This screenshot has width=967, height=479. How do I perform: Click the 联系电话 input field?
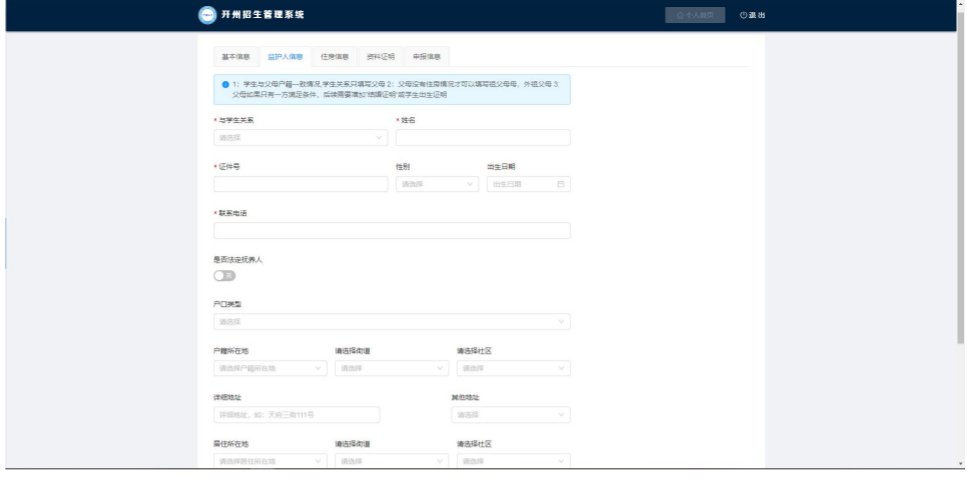click(392, 230)
